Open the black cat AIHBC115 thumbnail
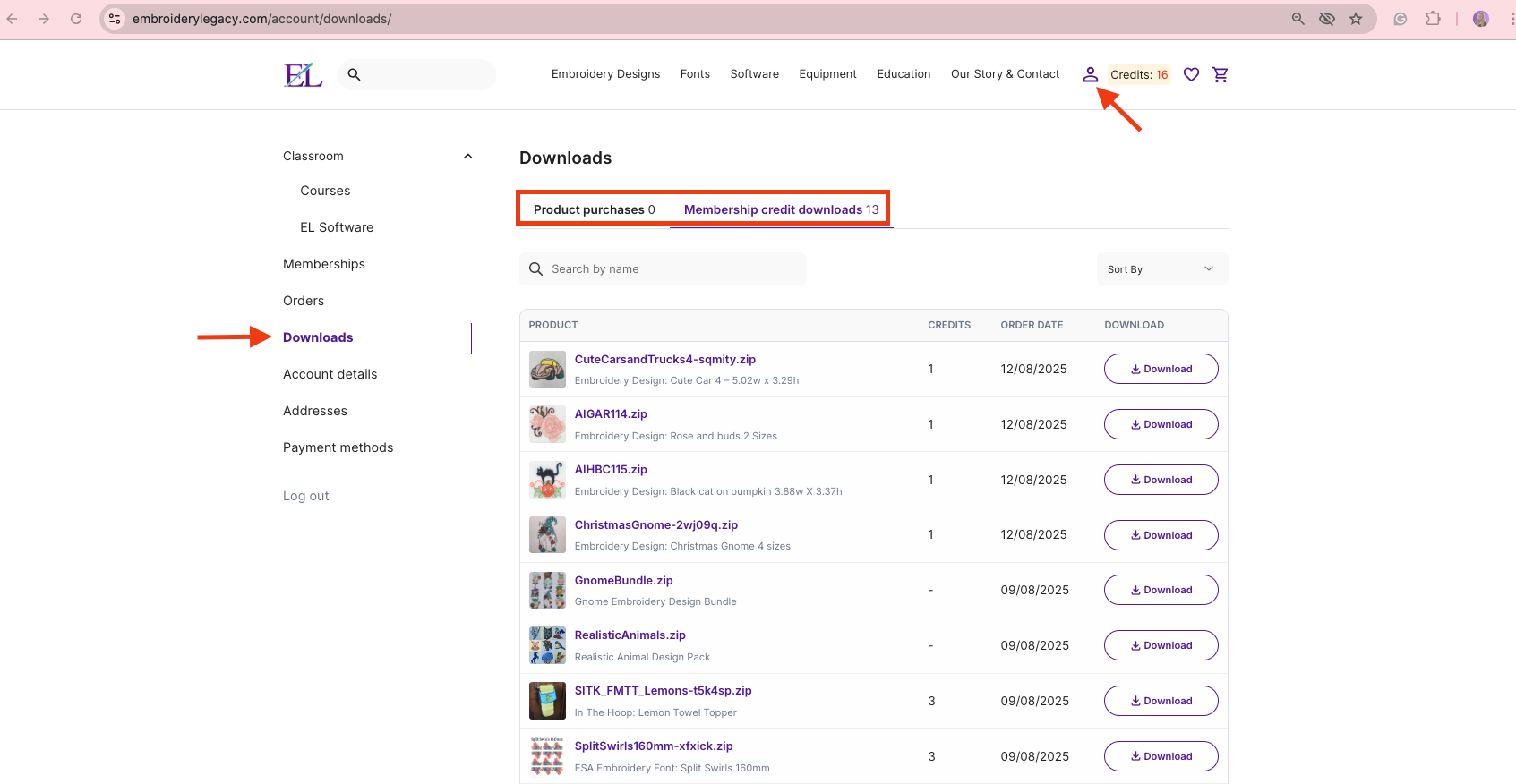 click(547, 480)
